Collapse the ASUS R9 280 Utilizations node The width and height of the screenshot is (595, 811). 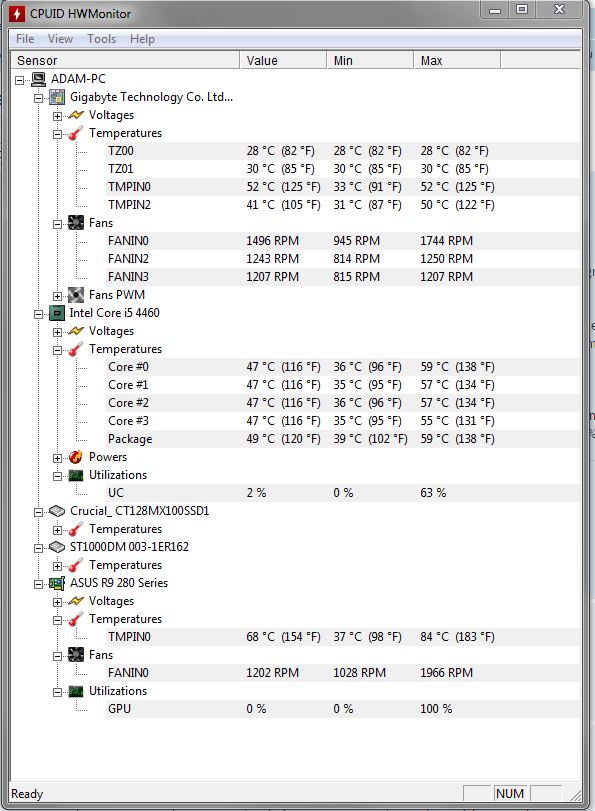click(x=57, y=692)
